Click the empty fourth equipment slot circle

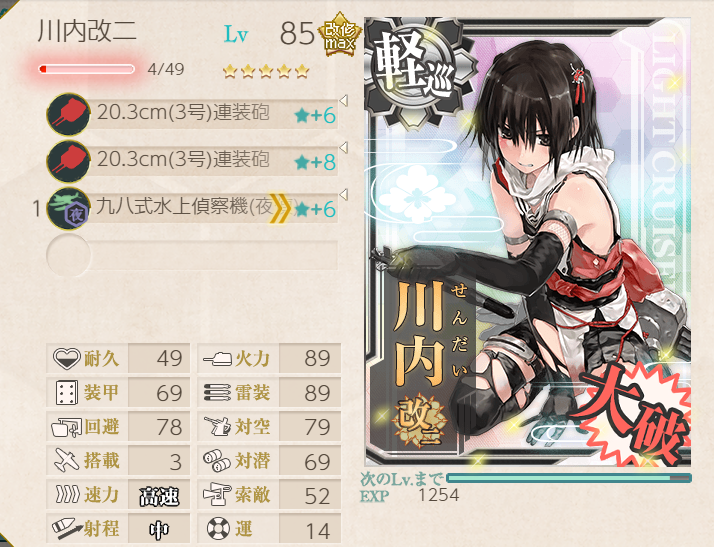click(68, 256)
